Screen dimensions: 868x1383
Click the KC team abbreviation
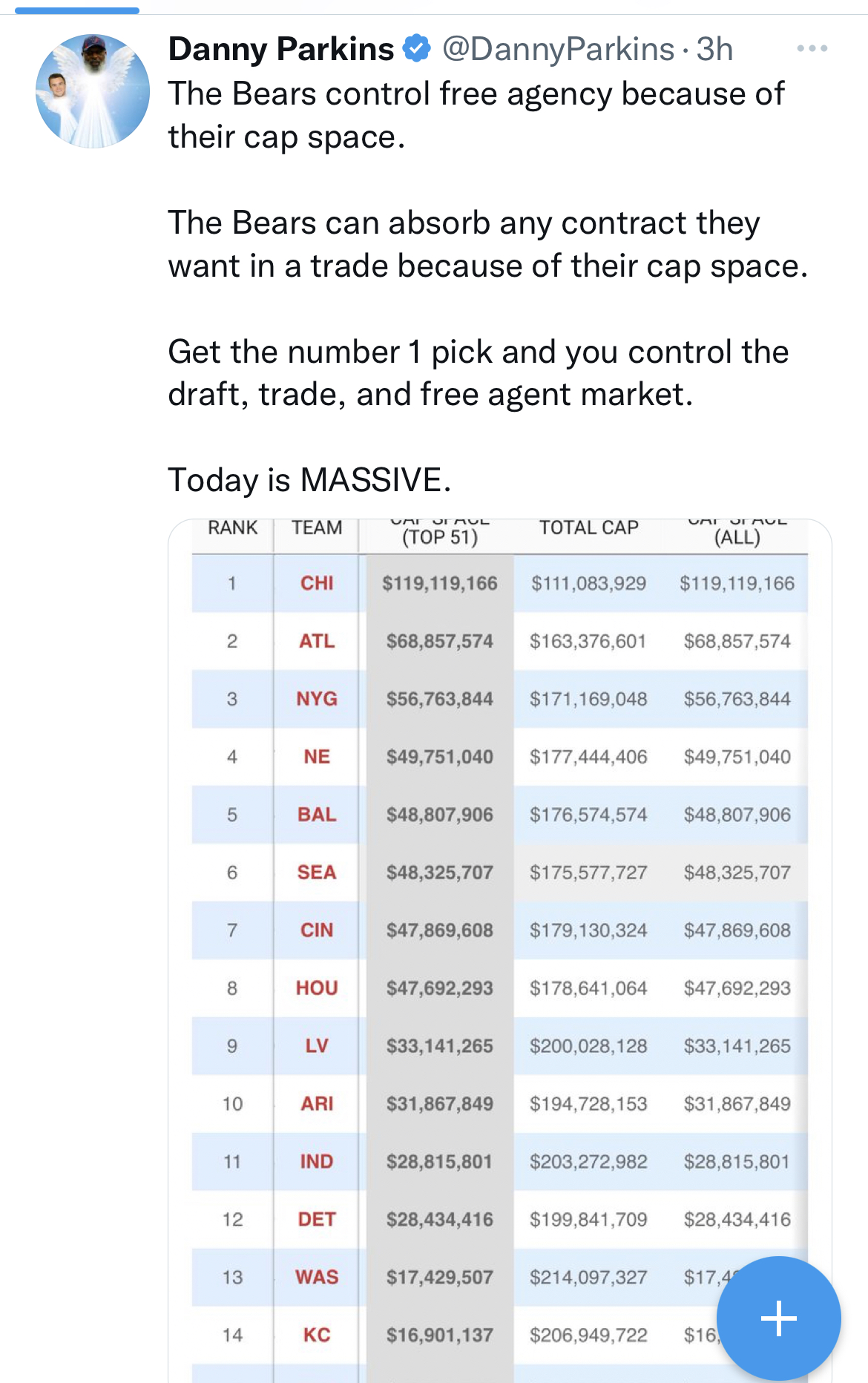point(317,1336)
